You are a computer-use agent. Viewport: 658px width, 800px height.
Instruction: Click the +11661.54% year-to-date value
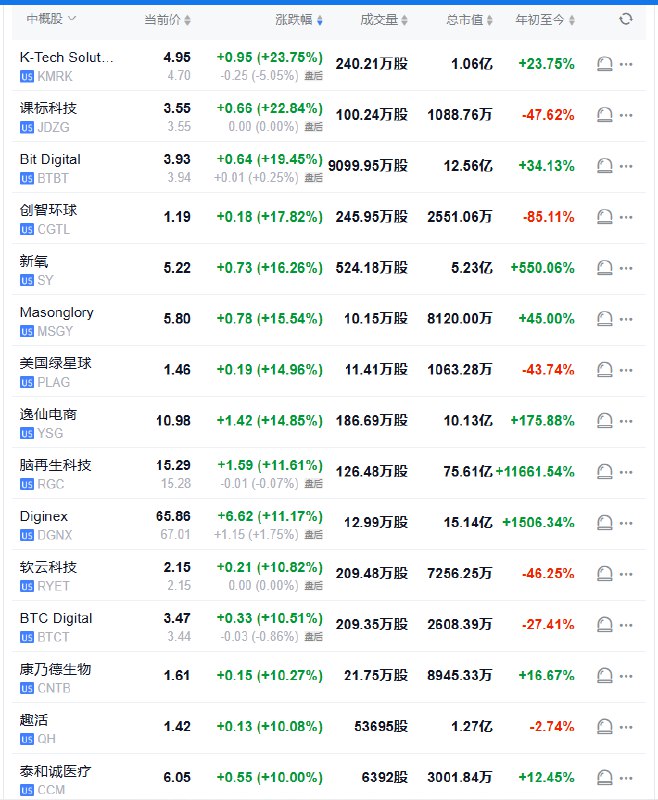[x=535, y=471]
